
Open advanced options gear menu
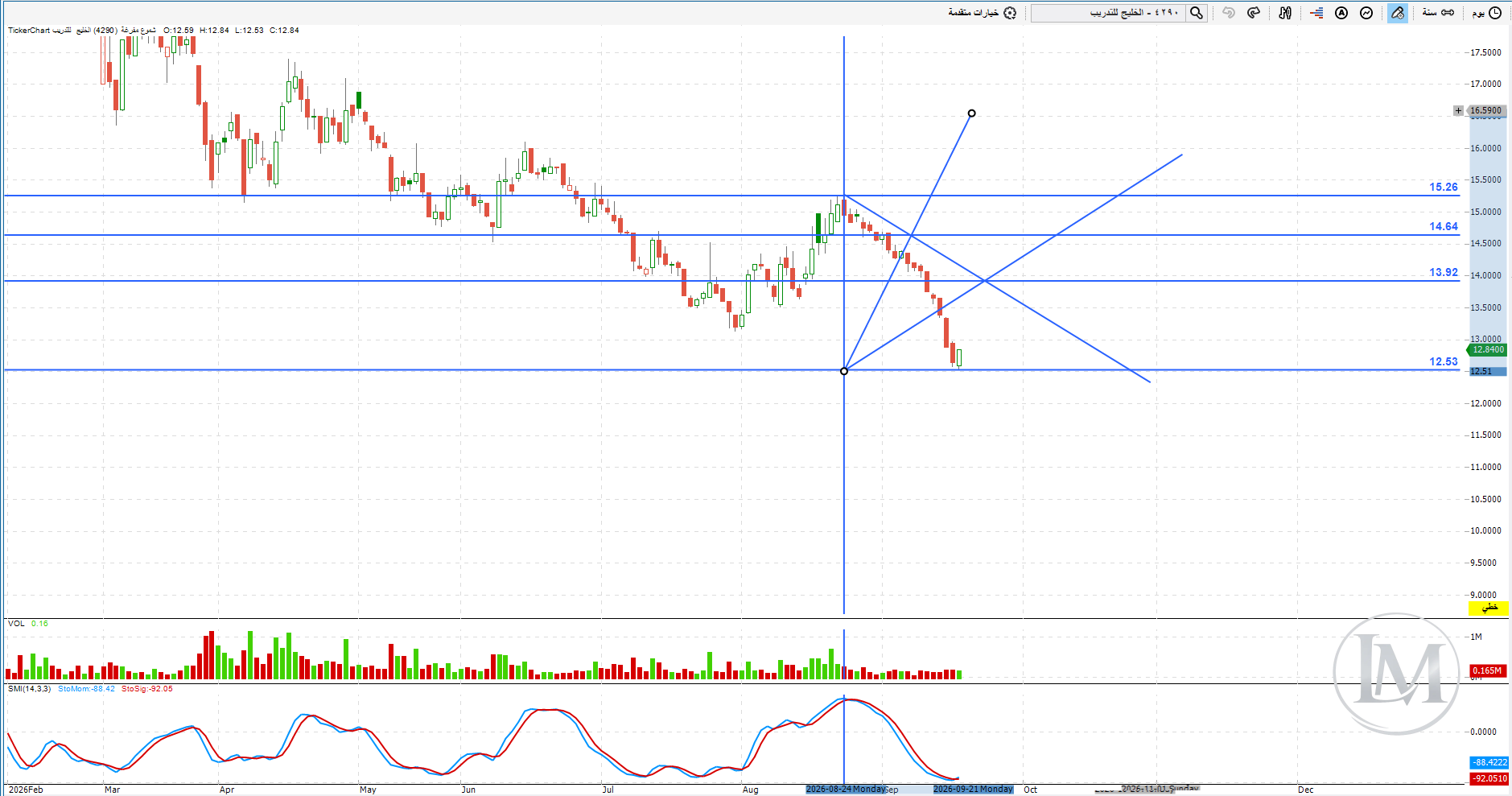click(983, 13)
